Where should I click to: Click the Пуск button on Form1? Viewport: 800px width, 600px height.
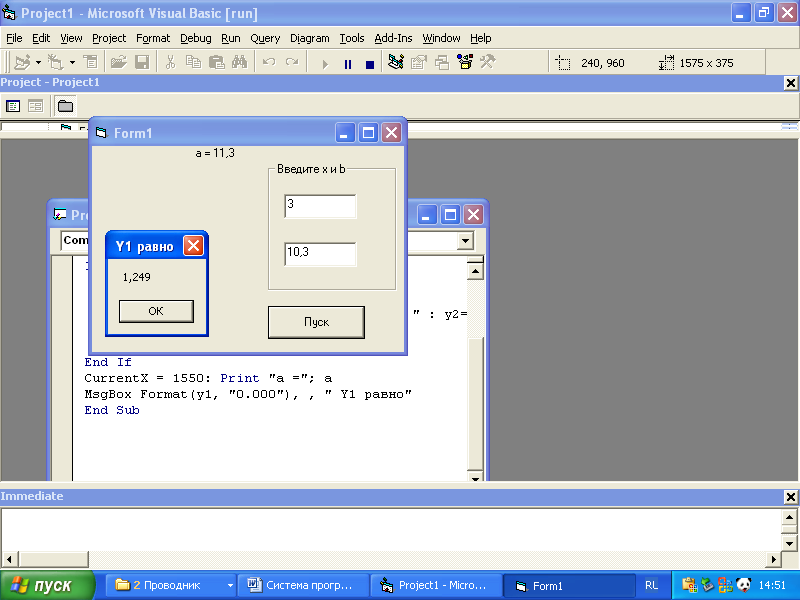[316, 322]
